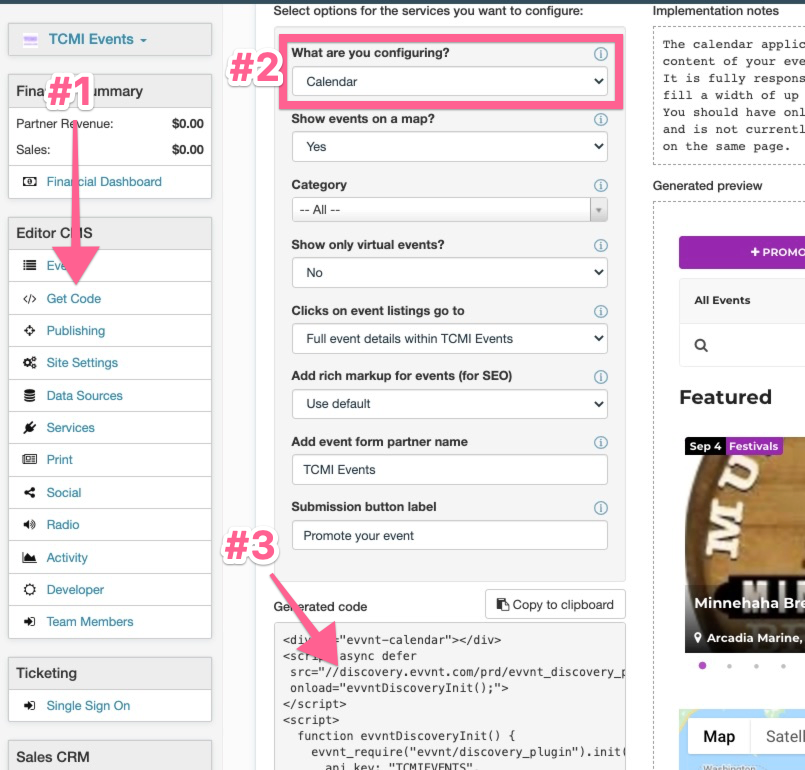
Task: Click info icon beside 'Show only virtual events?'
Action: point(601,245)
